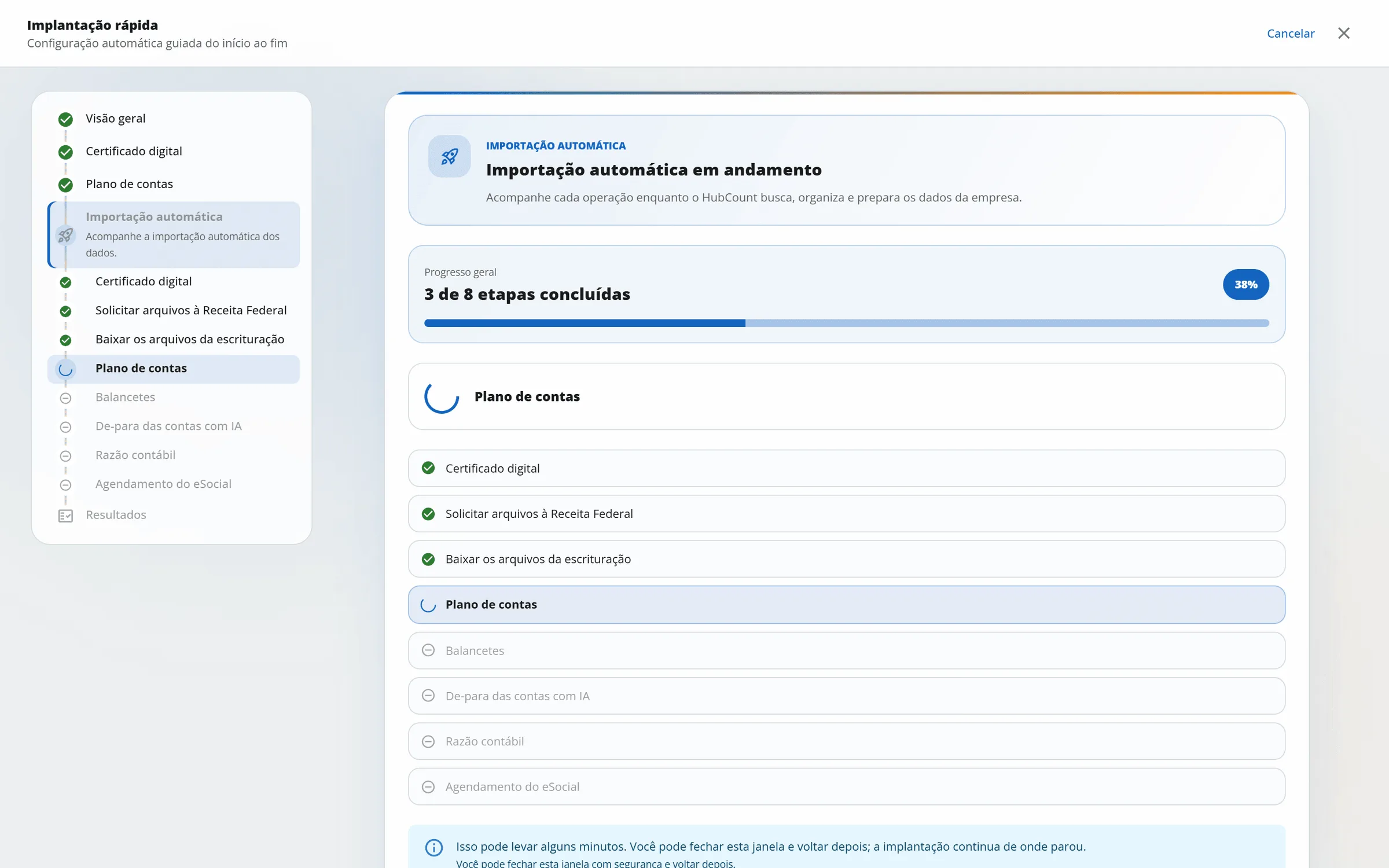Click check icon beside sidebar Baixar os arquivos
This screenshot has width=1389, height=868.
[65, 340]
